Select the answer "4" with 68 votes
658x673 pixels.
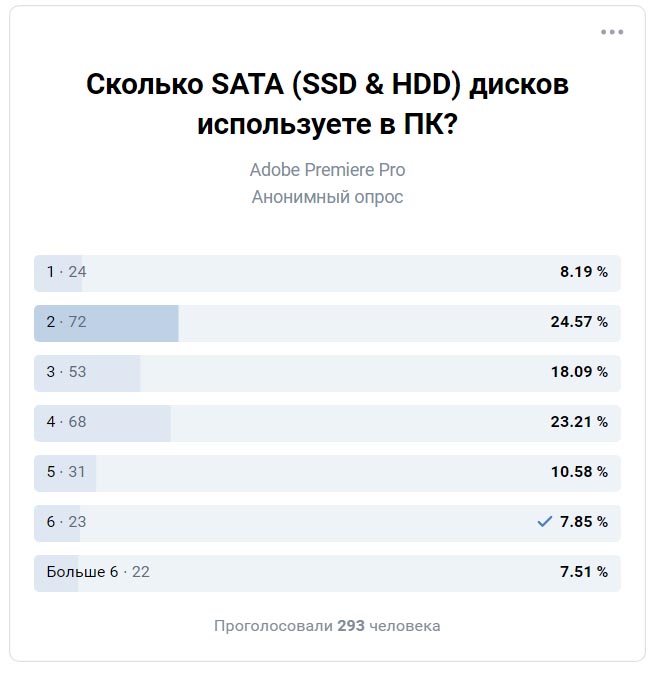coord(327,423)
